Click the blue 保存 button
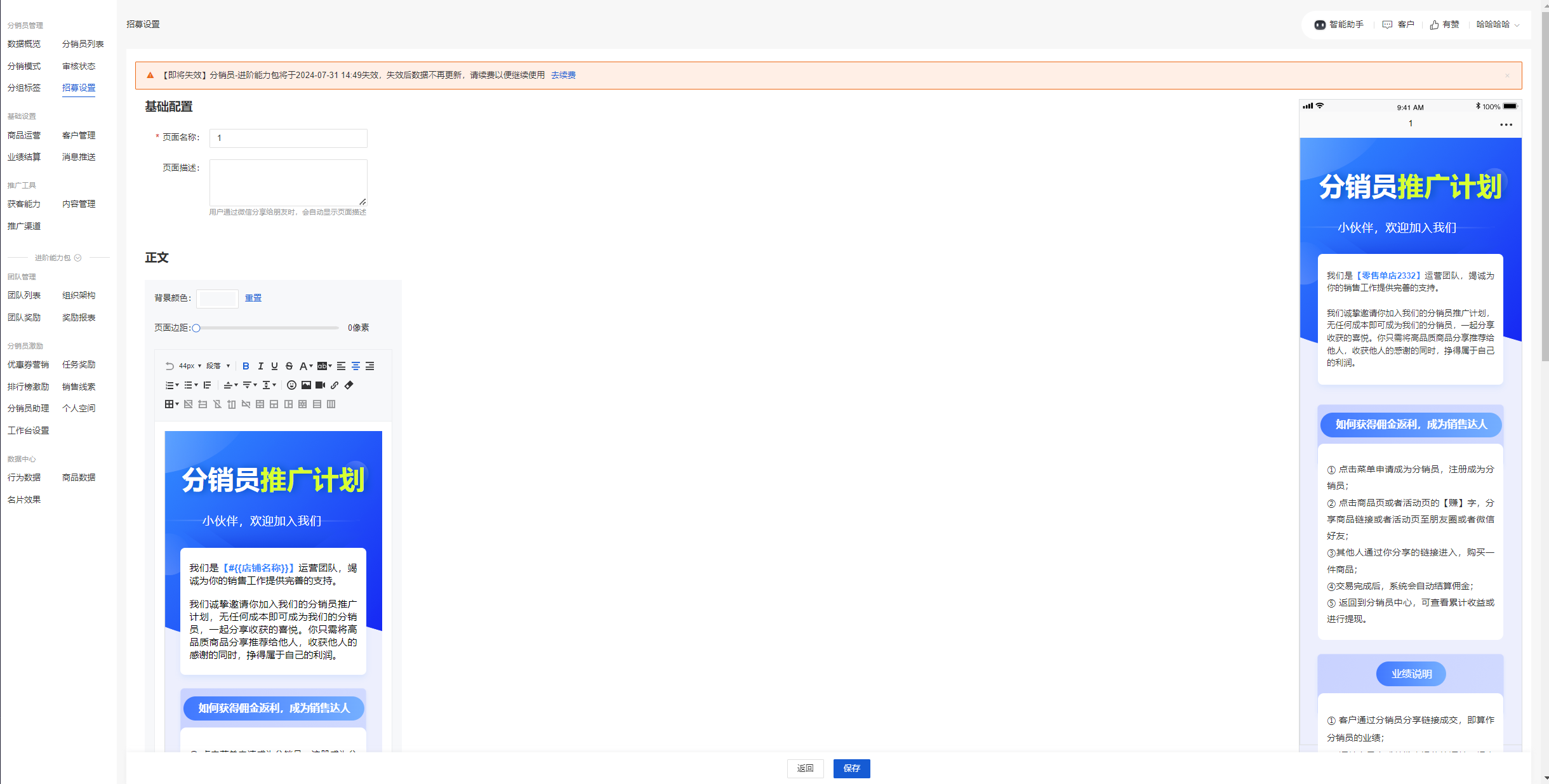Viewport: 1549px width, 784px height. 851,768
